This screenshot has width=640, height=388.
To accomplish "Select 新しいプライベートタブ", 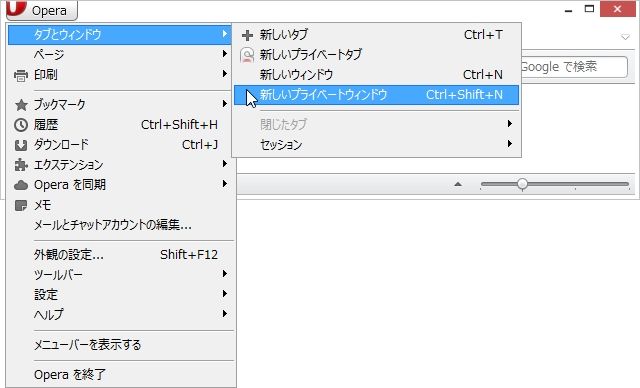I will tap(376, 55).
